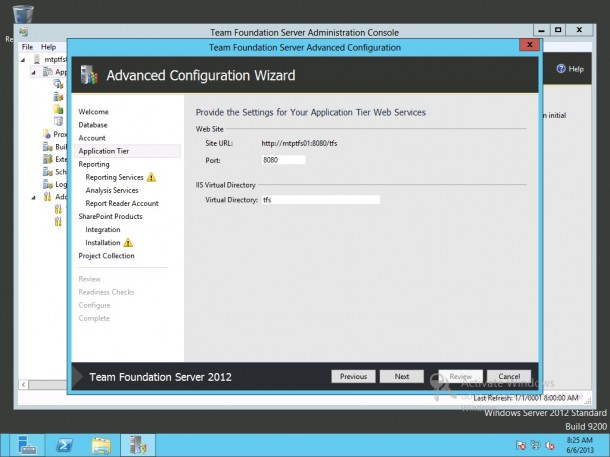Screen dimensions: 610x457
Task: Open the Help menu in Administration Console
Action: [49, 47]
